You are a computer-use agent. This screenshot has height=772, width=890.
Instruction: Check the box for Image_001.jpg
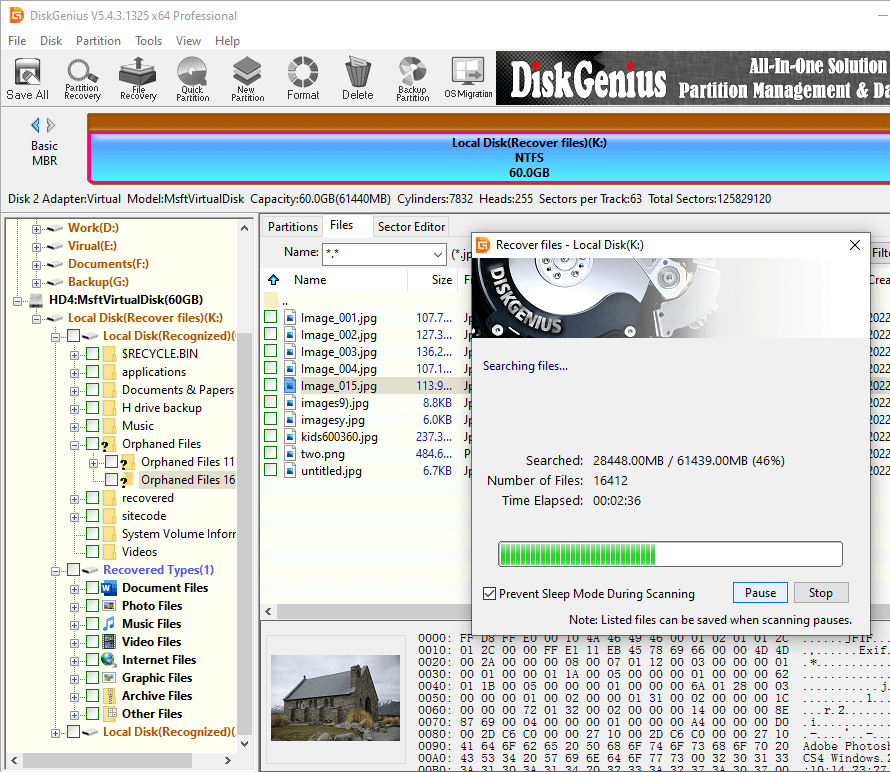coord(271,318)
